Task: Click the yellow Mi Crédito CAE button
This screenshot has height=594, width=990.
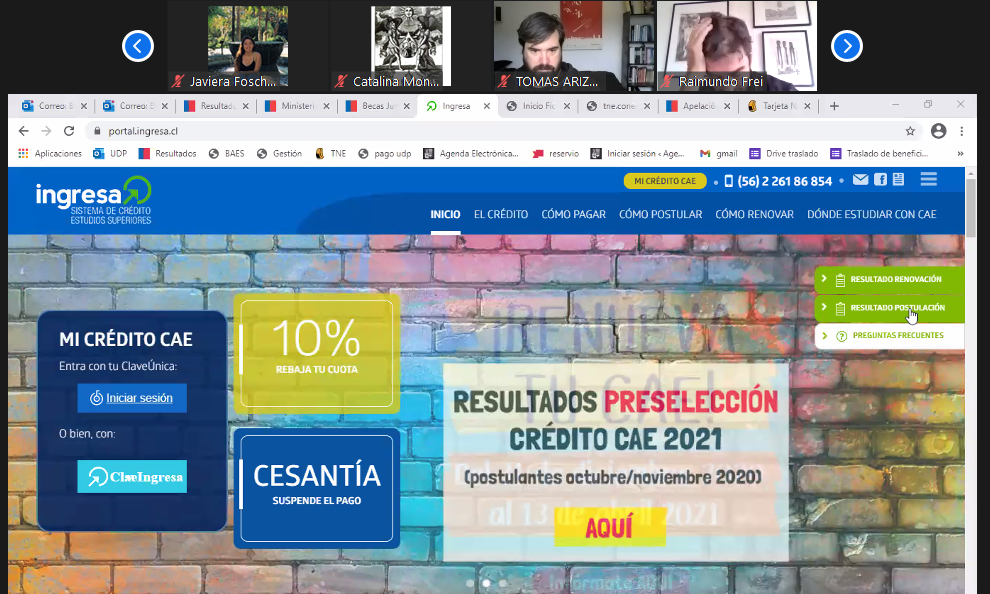Action: point(664,181)
